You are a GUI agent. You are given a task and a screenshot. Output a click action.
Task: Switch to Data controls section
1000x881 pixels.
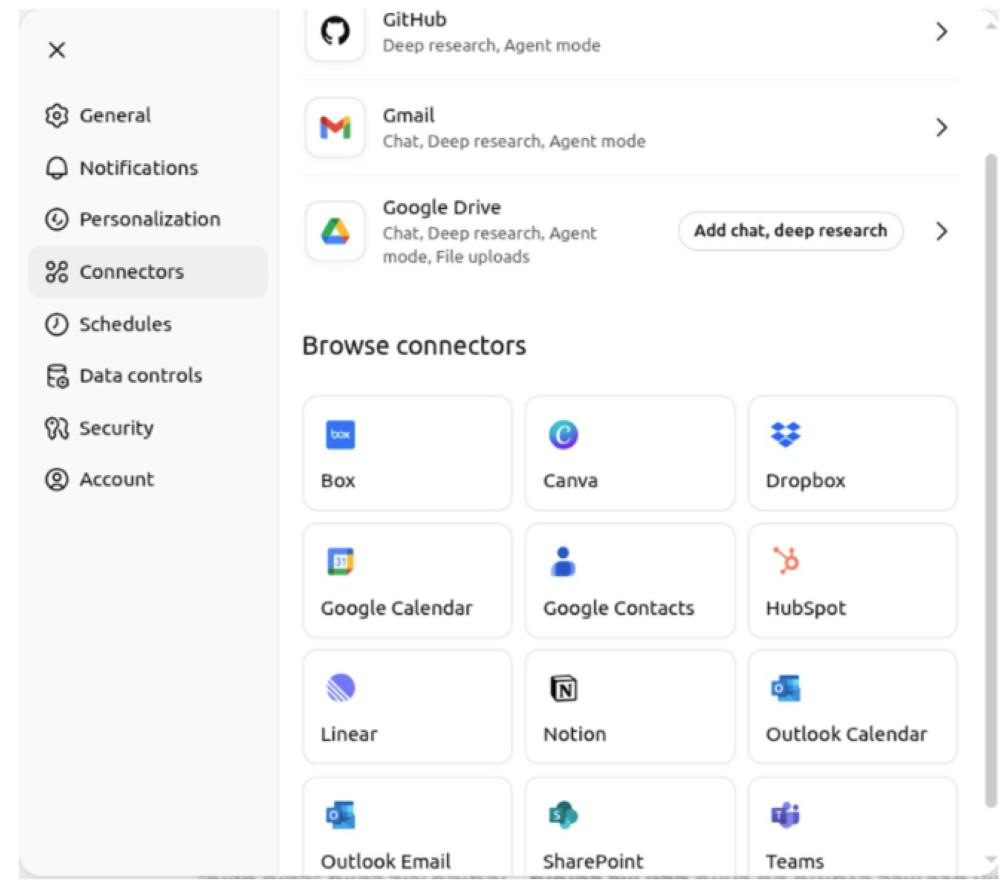pyautogui.click(x=140, y=376)
